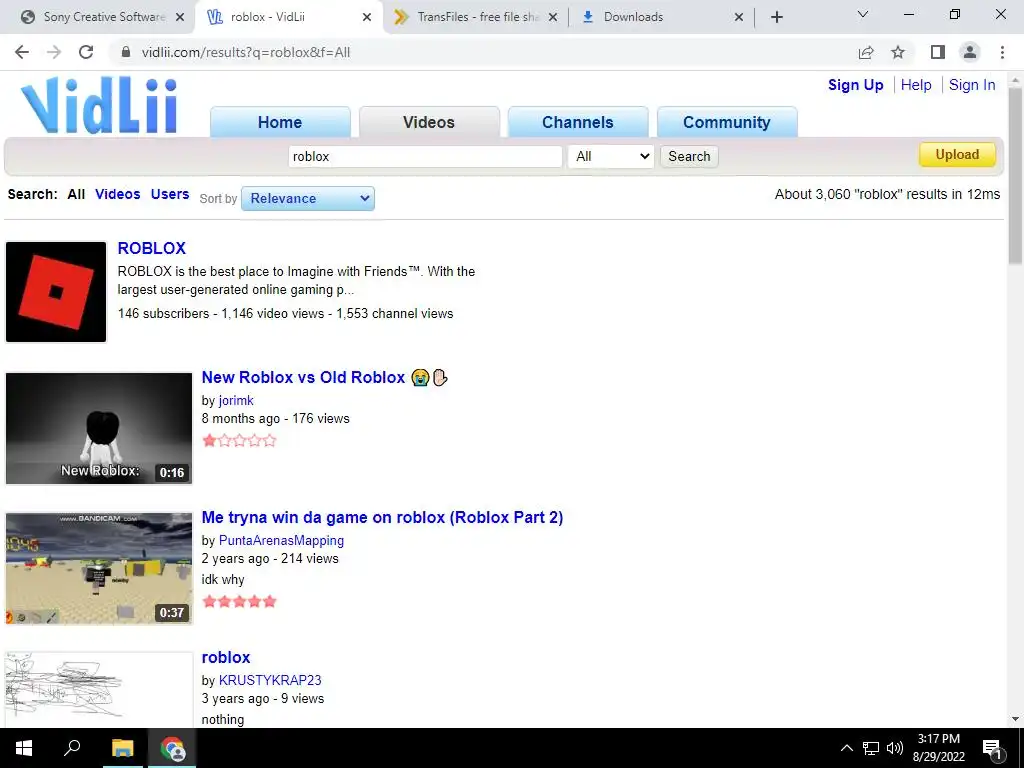Click the share page icon in address bar
1024x768 pixels.
pyautogui.click(x=866, y=52)
